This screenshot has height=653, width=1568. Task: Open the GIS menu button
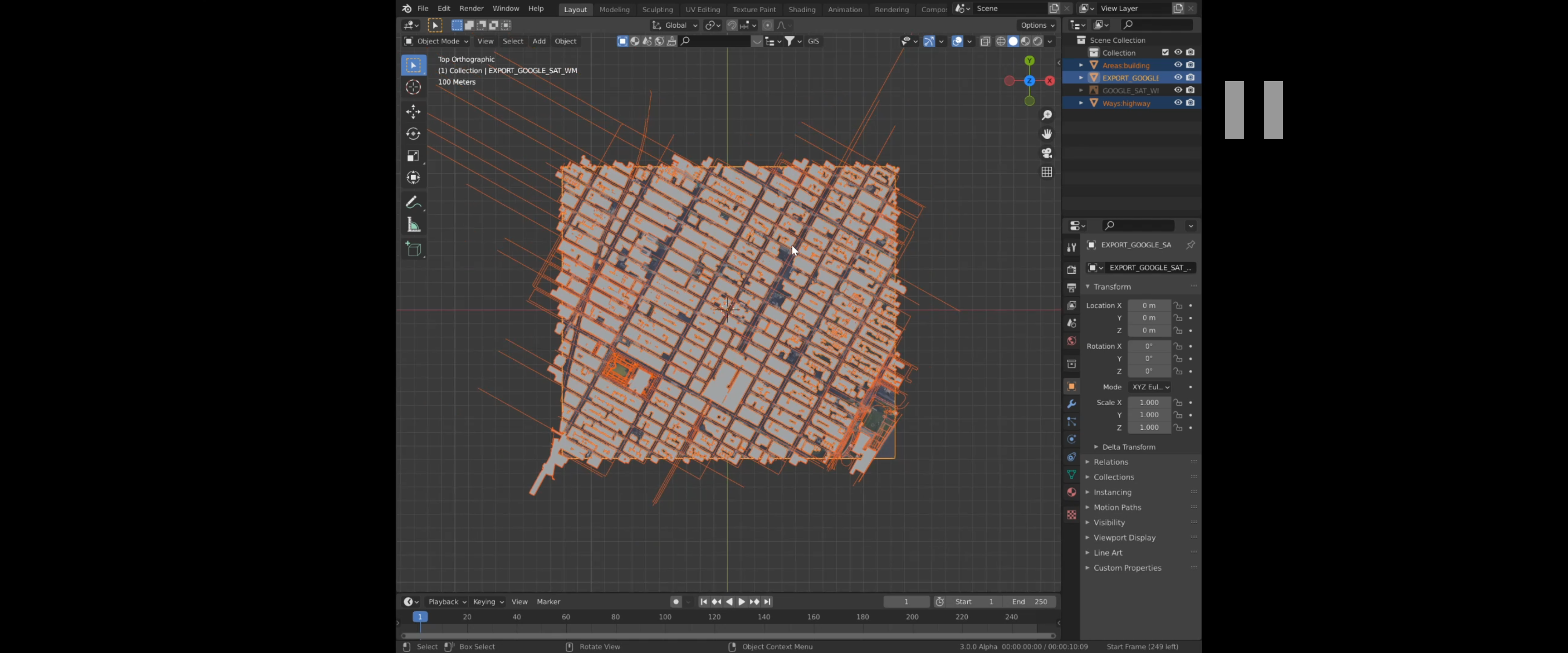[813, 41]
